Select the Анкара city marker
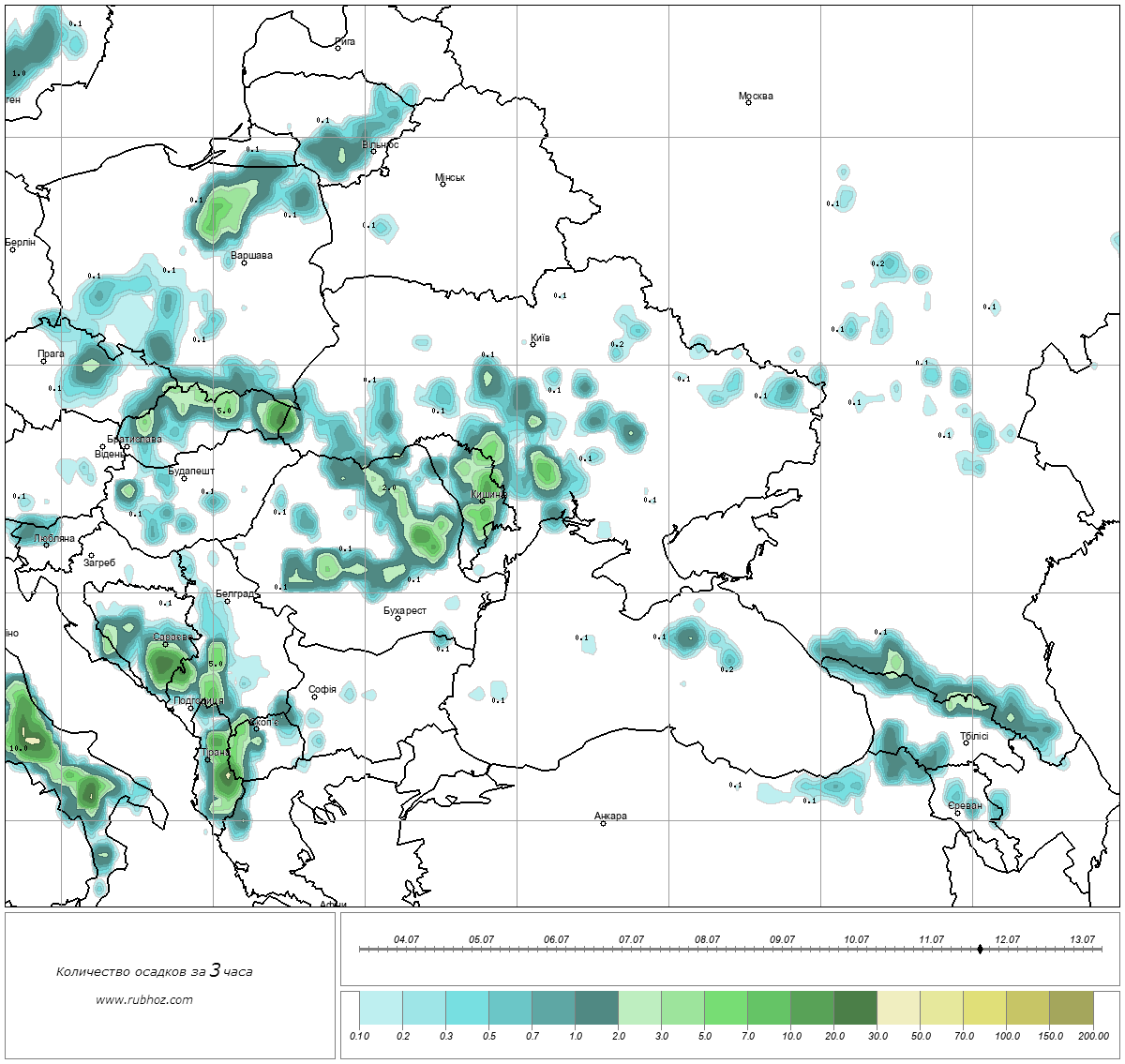Screen dimensions: 1125x1064 pos(603,823)
